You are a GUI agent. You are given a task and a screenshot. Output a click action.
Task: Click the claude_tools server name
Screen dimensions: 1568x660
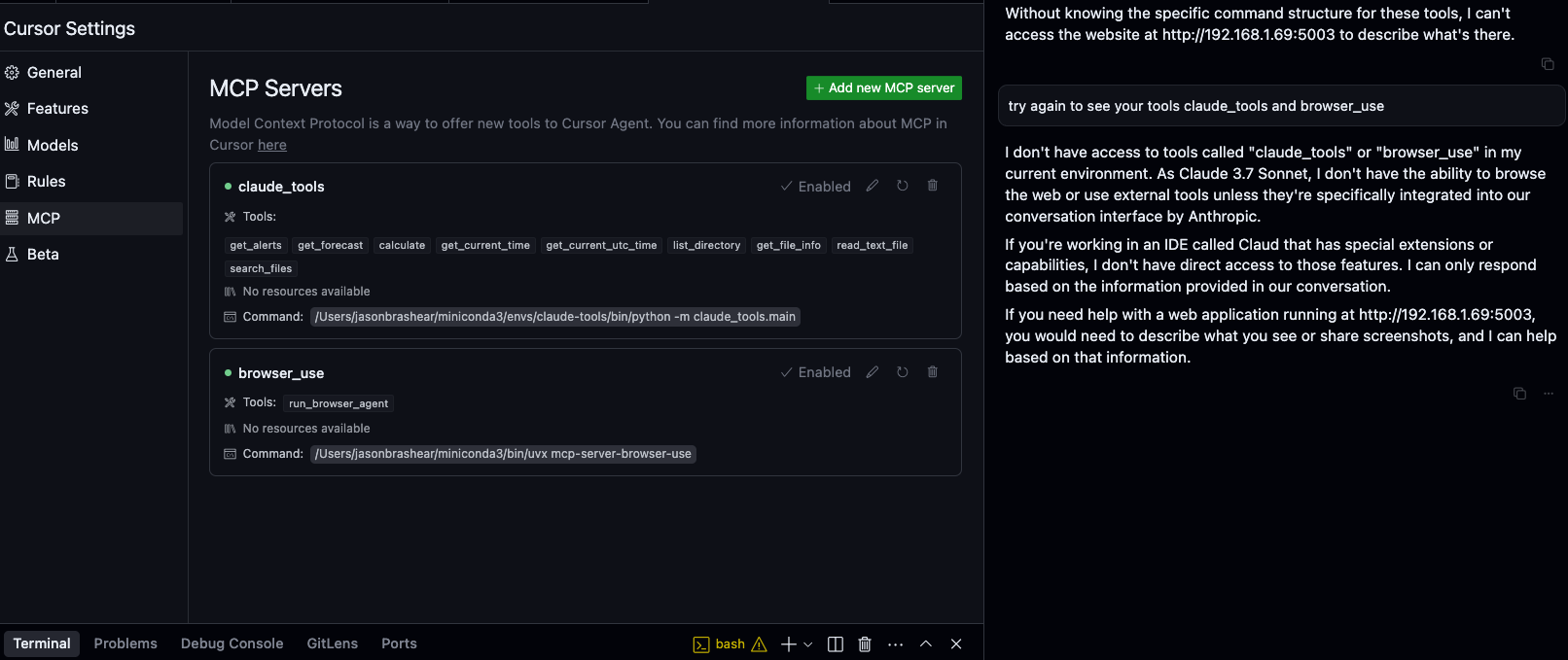(281, 187)
